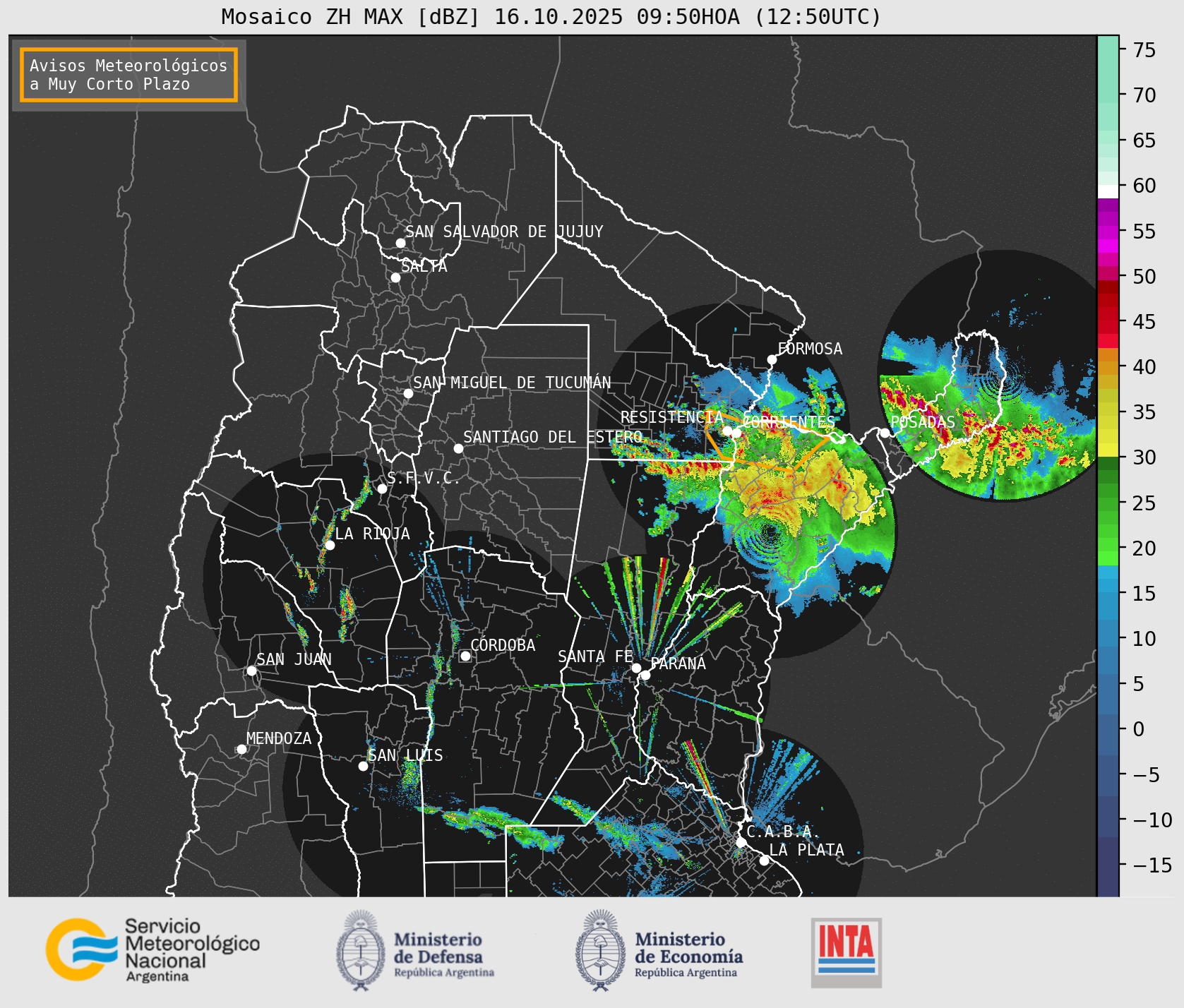Select the Salta city marker dot
The width and height of the screenshot is (1184, 1008).
(x=395, y=277)
